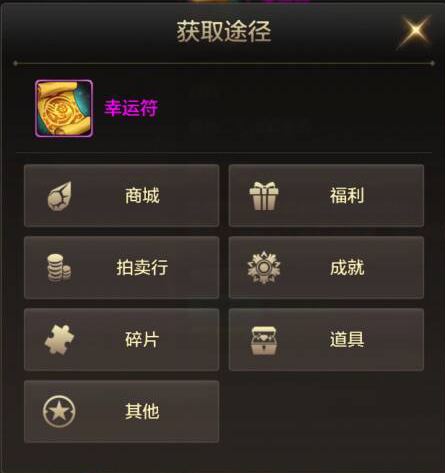The height and width of the screenshot is (473, 445).
Task: Click the 获取途径 dialog title
Action: pos(224,31)
